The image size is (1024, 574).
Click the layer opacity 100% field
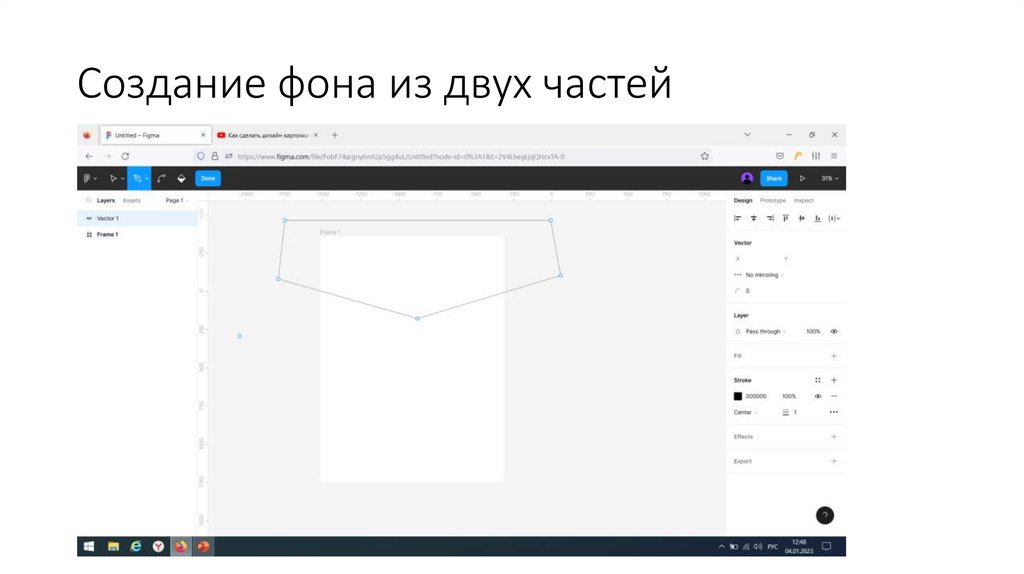pyautogui.click(x=813, y=332)
